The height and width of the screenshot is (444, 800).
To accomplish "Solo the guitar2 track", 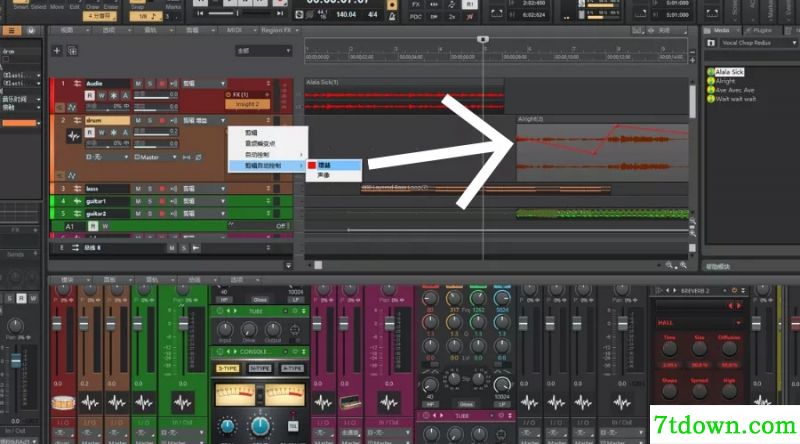I will click(x=150, y=213).
